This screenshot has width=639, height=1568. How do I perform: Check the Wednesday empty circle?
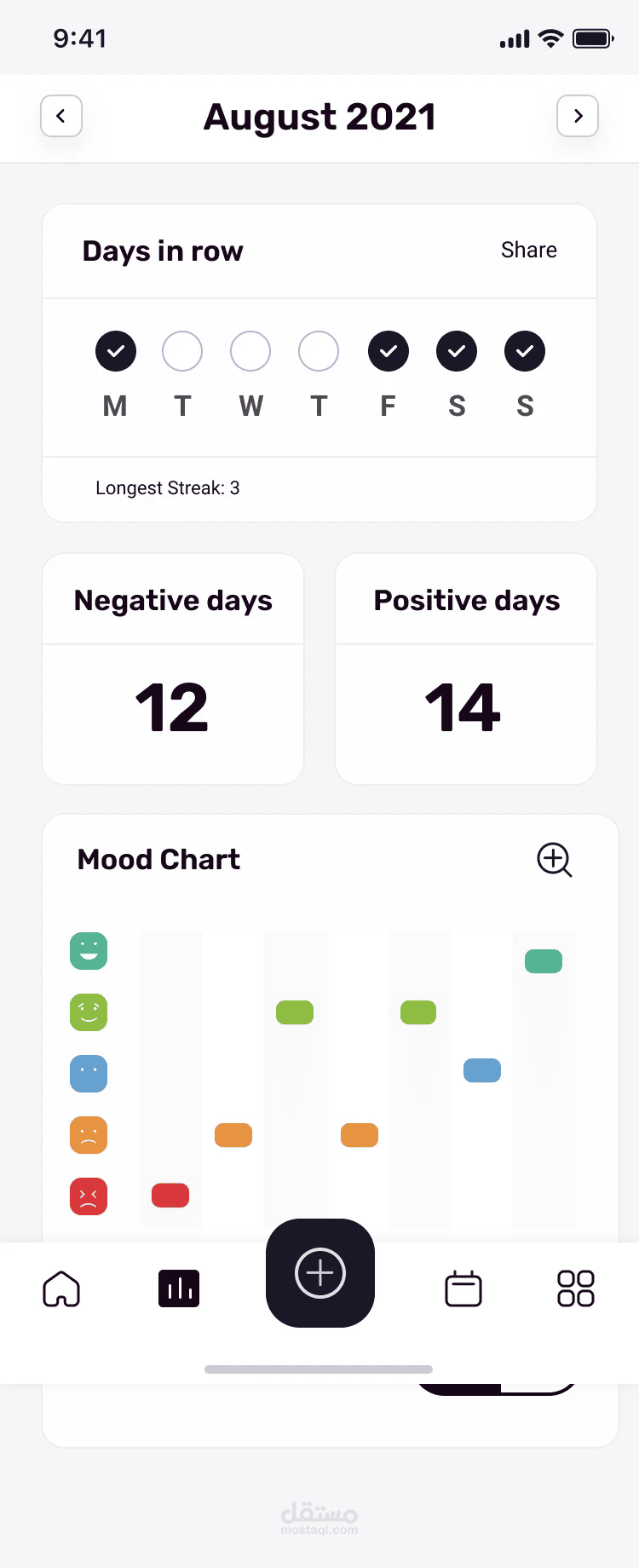click(x=250, y=351)
